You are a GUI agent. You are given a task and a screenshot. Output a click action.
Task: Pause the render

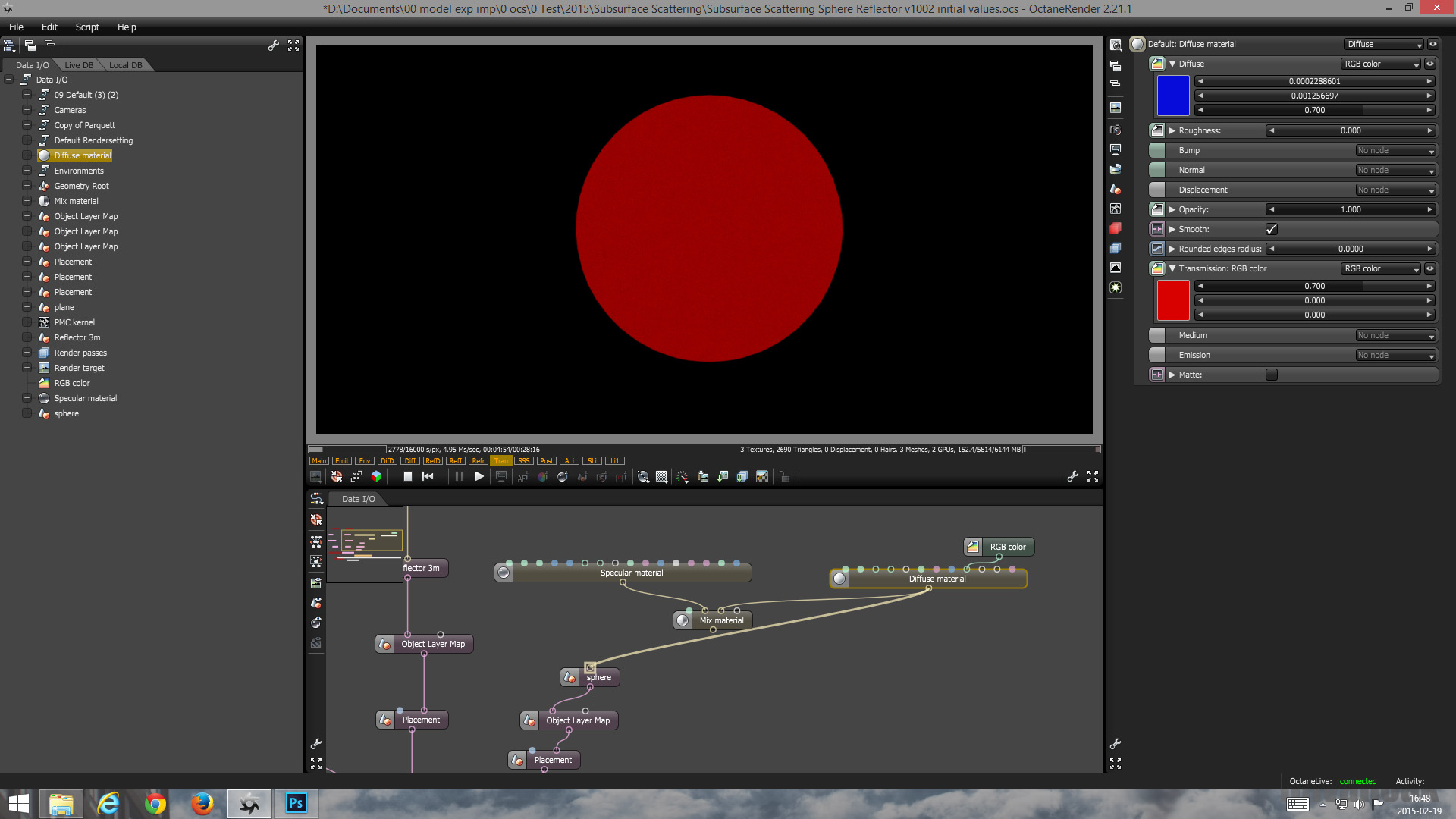point(459,476)
